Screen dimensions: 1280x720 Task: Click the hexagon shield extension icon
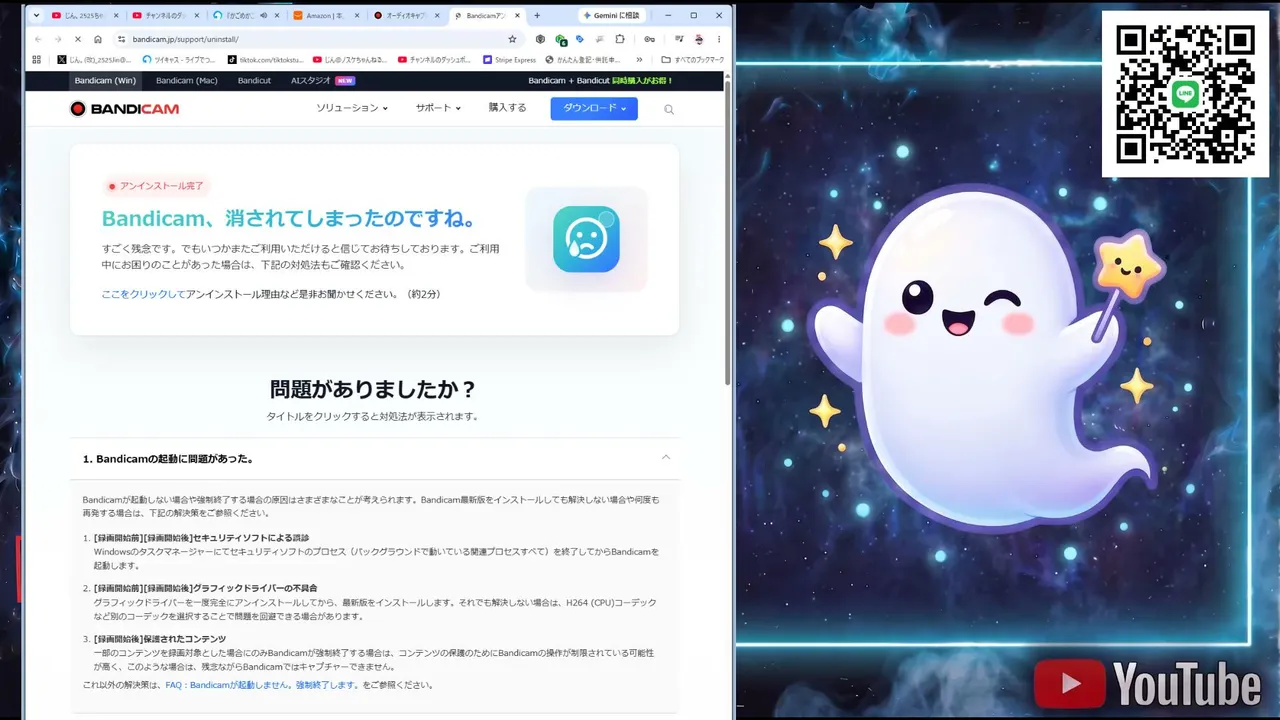click(541, 39)
